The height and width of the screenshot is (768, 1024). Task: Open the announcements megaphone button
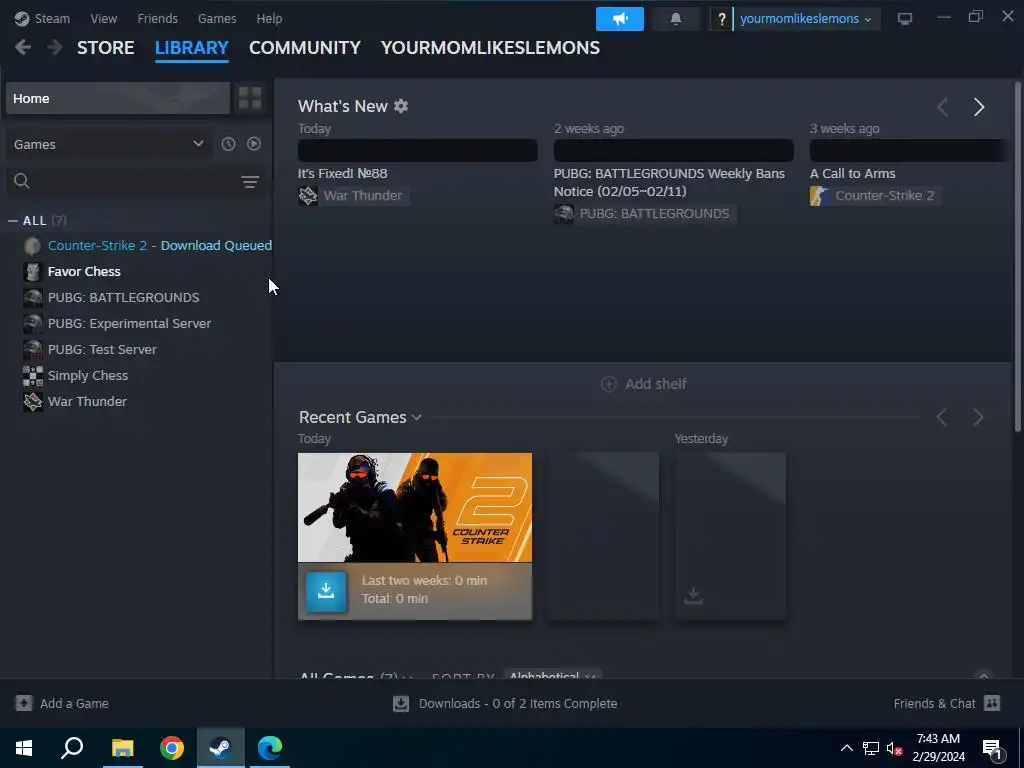(x=620, y=19)
